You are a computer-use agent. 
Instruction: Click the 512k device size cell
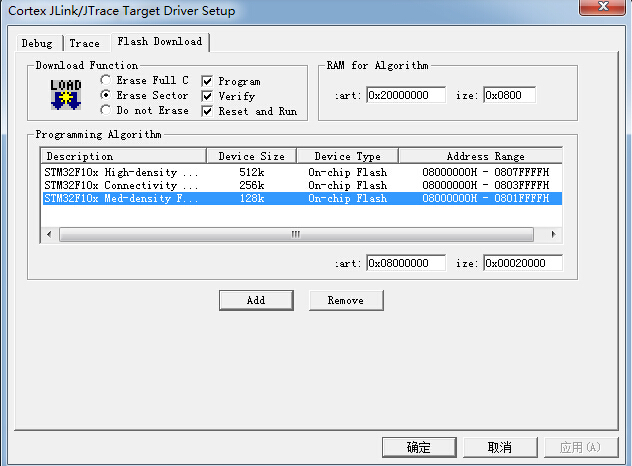(252, 173)
